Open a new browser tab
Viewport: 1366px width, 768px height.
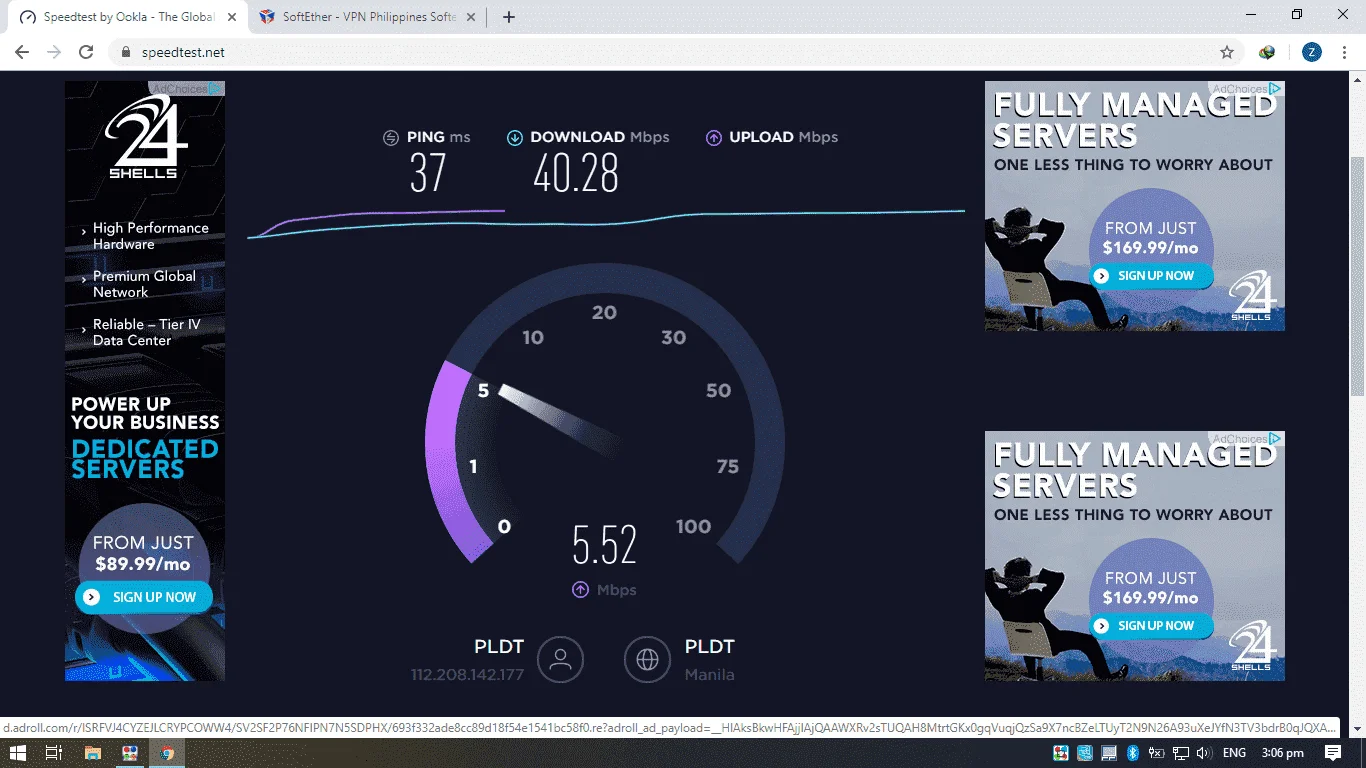(x=508, y=17)
